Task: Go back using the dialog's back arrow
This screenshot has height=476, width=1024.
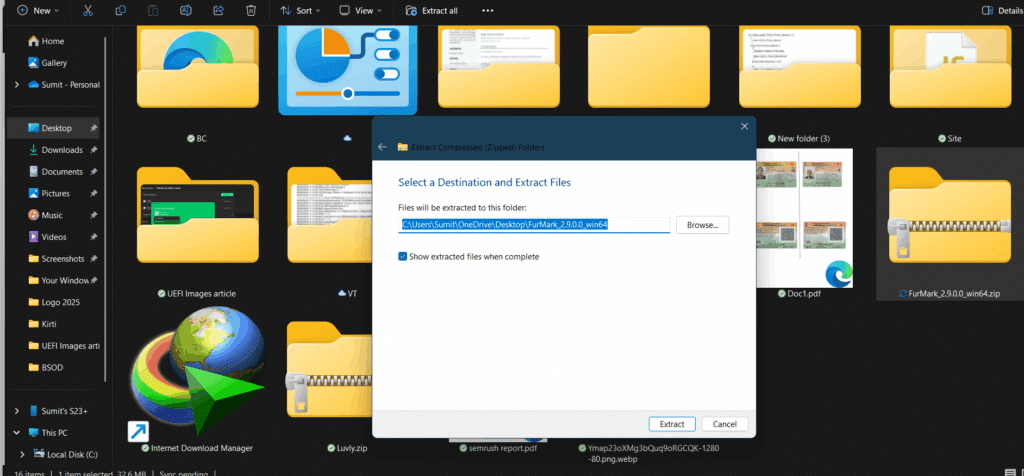Action: point(382,147)
